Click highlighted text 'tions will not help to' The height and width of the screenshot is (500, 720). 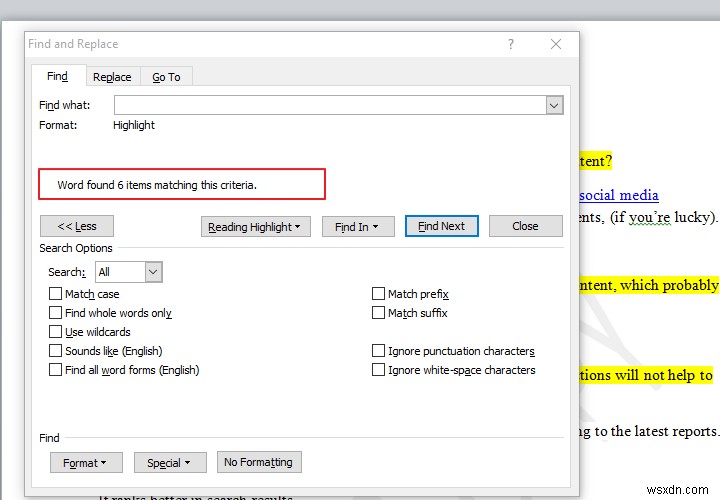646,375
